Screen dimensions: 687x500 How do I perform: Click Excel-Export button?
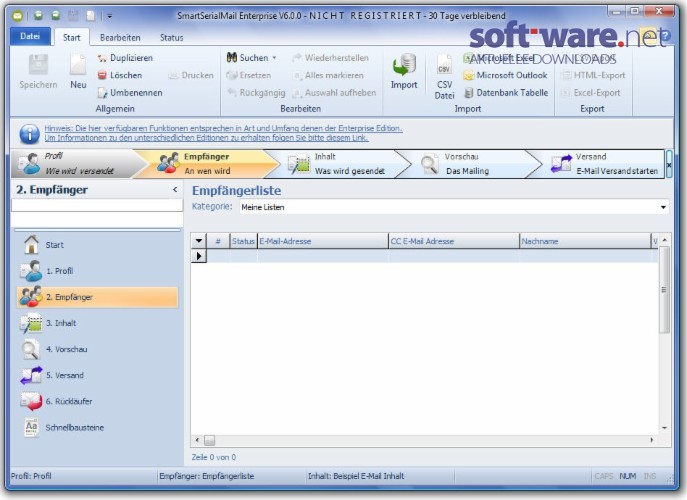point(591,93)
